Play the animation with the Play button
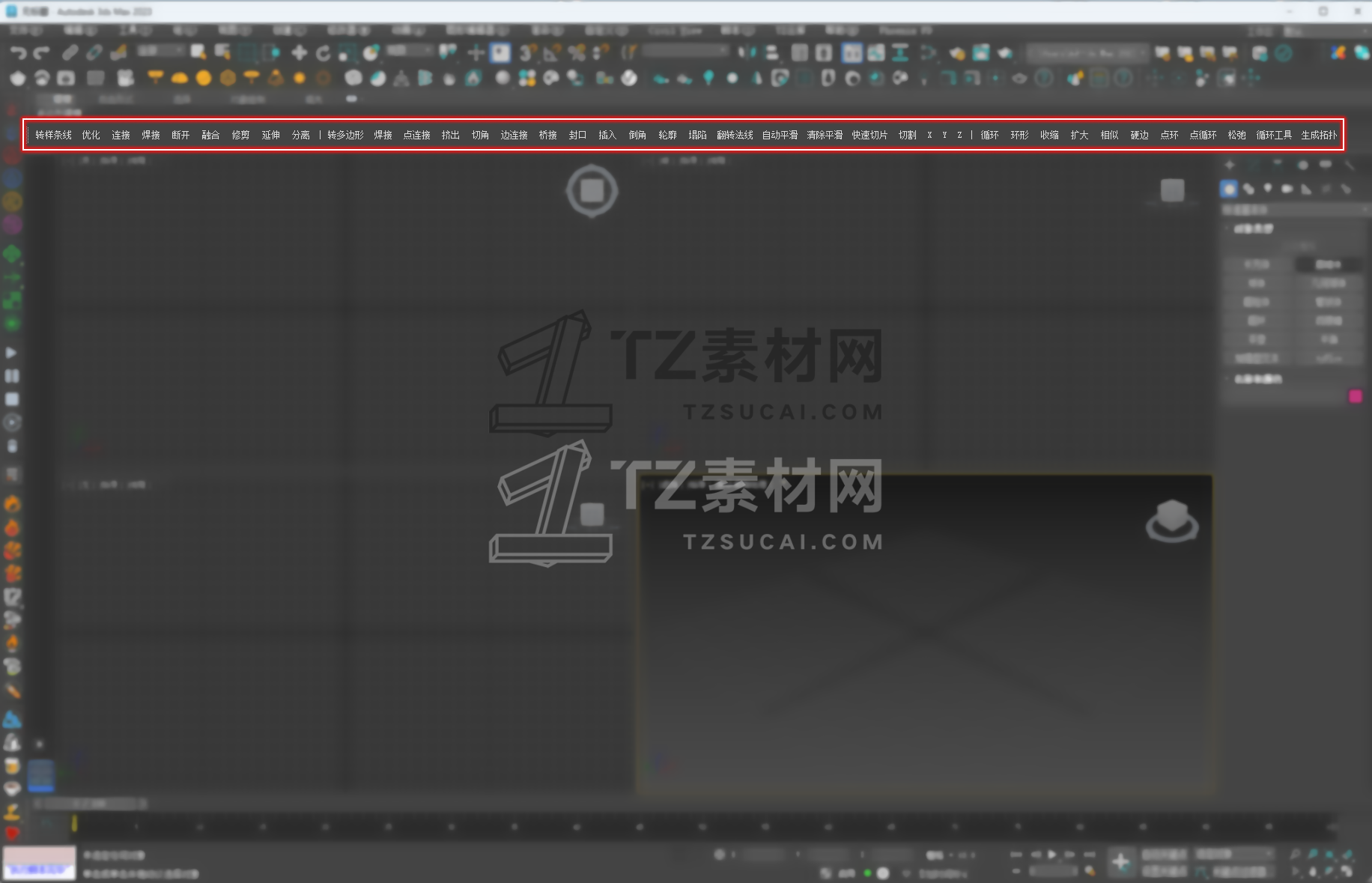 (1052, 855)
